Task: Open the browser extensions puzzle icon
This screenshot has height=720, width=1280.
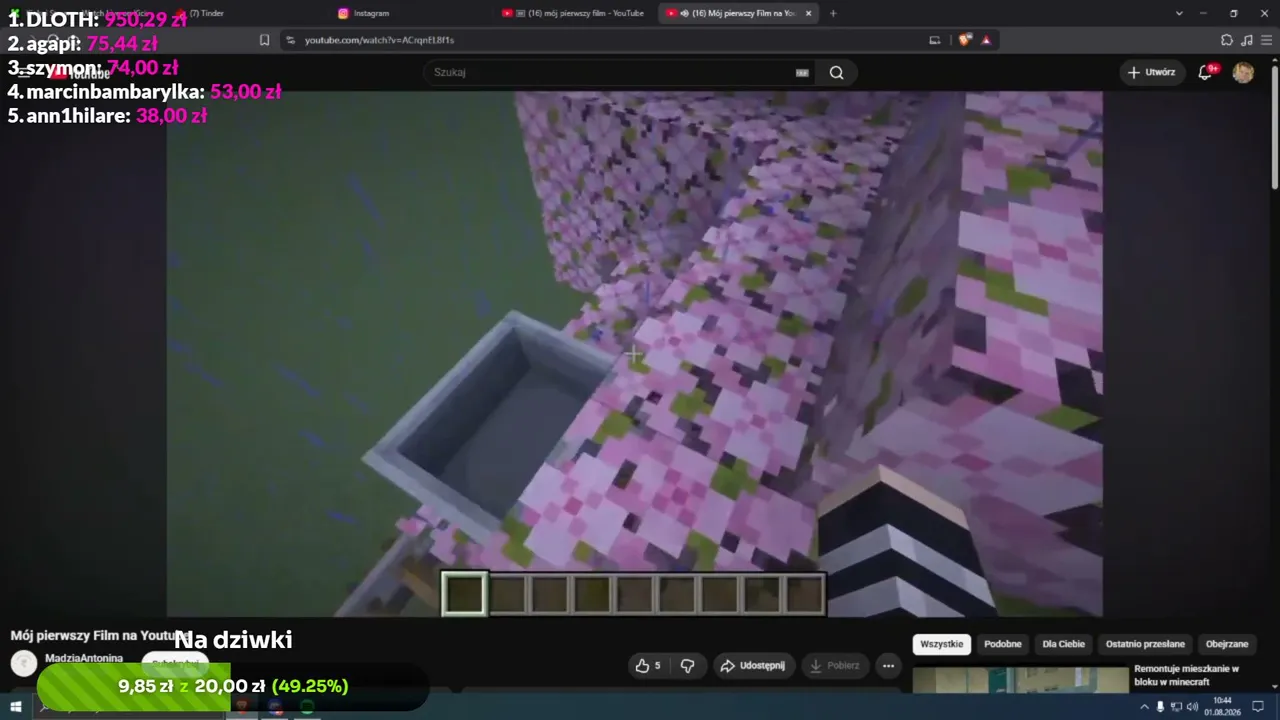Action: coord(1227,40)
